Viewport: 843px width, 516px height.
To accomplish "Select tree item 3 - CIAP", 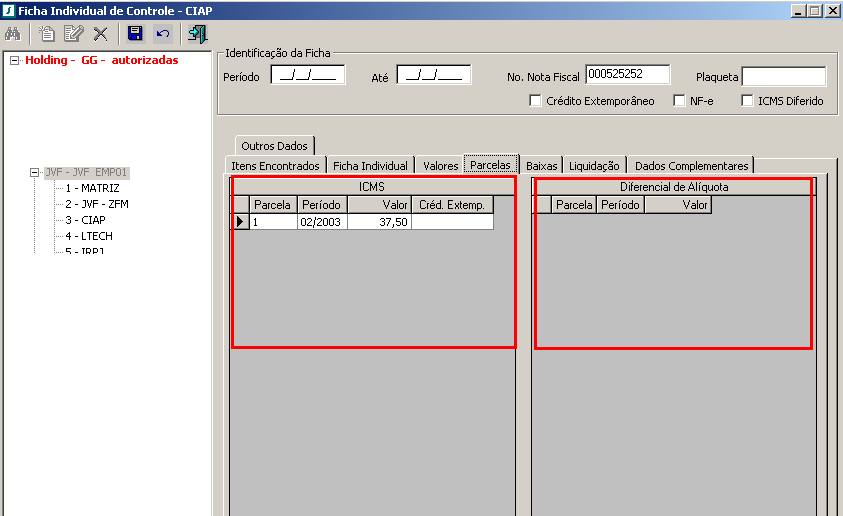I will click(x=85, y=220).
